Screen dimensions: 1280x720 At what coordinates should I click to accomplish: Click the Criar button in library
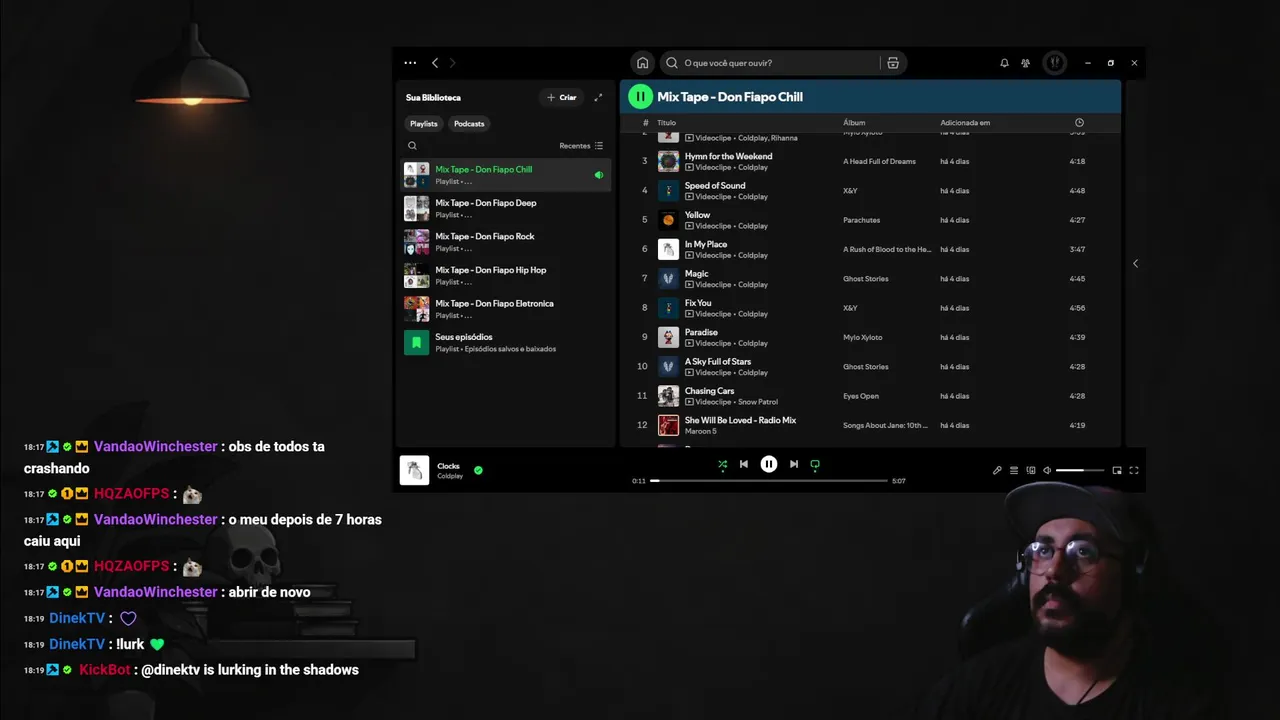(562, 97)
